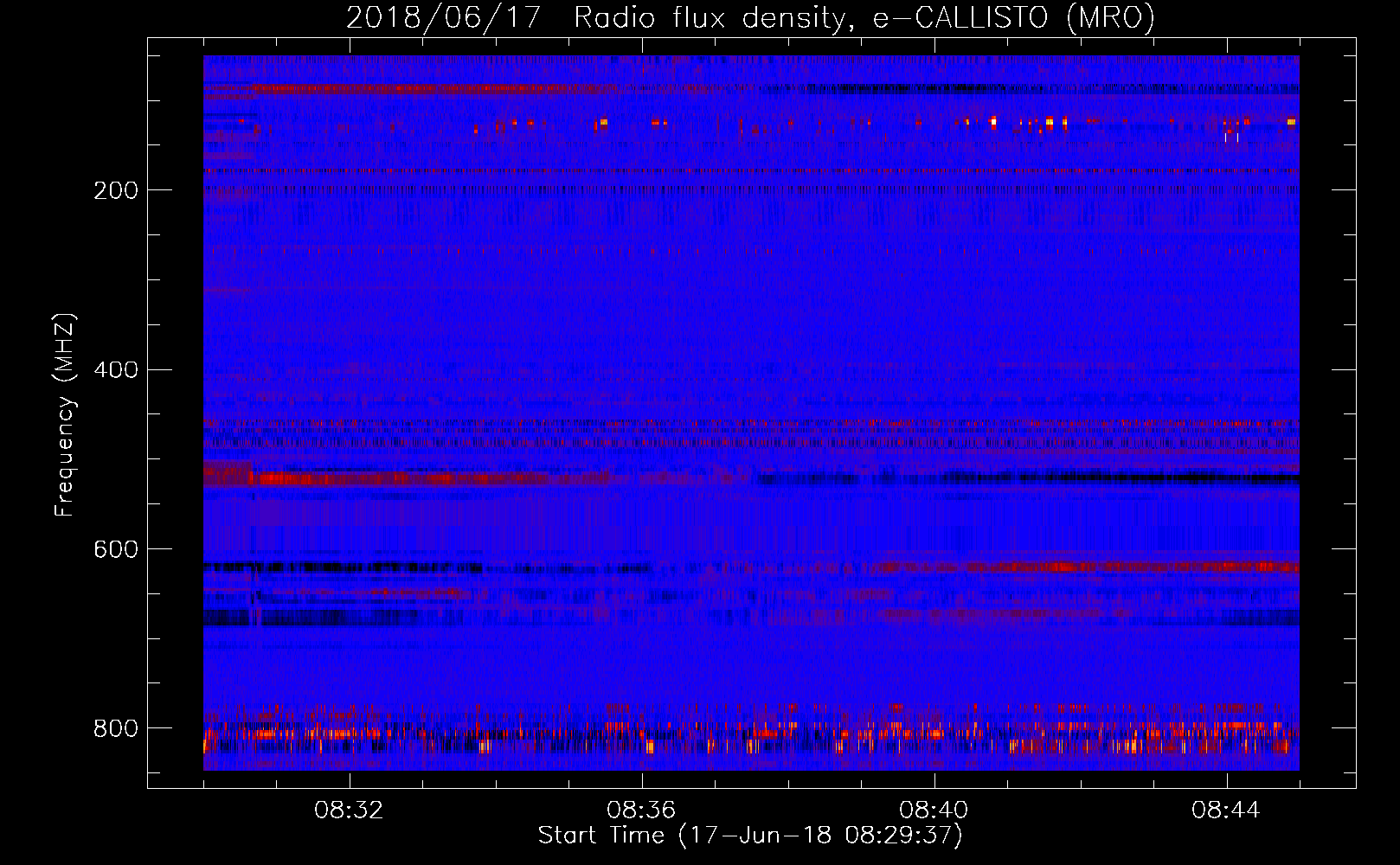The height and width of the screenshot is (865, 1400).
Task: Click the 'Start Time (17-Jun-18 08:29:37)' label
Action: (x=750, y=836)
